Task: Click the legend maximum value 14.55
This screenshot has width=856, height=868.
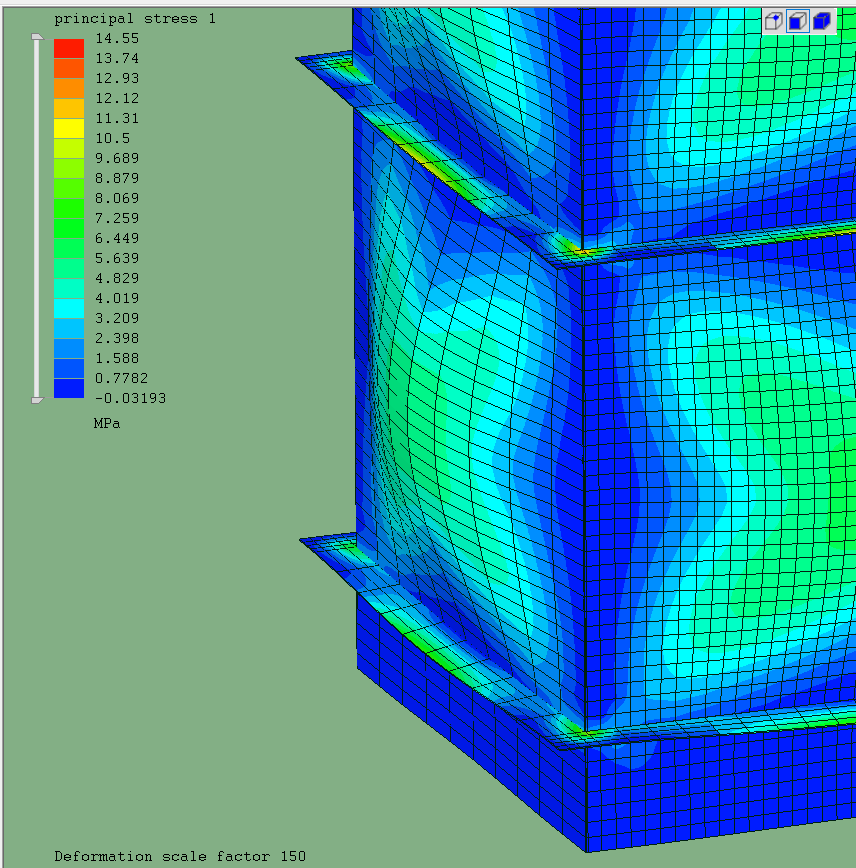Action: click(x=117, y=38)
